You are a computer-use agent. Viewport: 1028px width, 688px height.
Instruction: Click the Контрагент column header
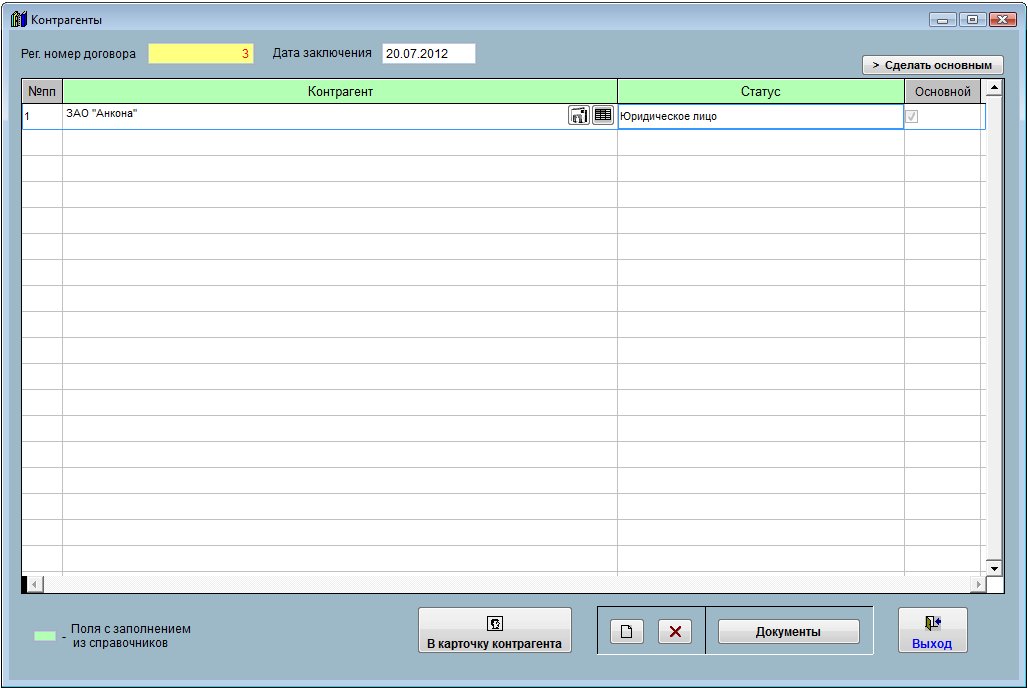click(x=340, y=91)
